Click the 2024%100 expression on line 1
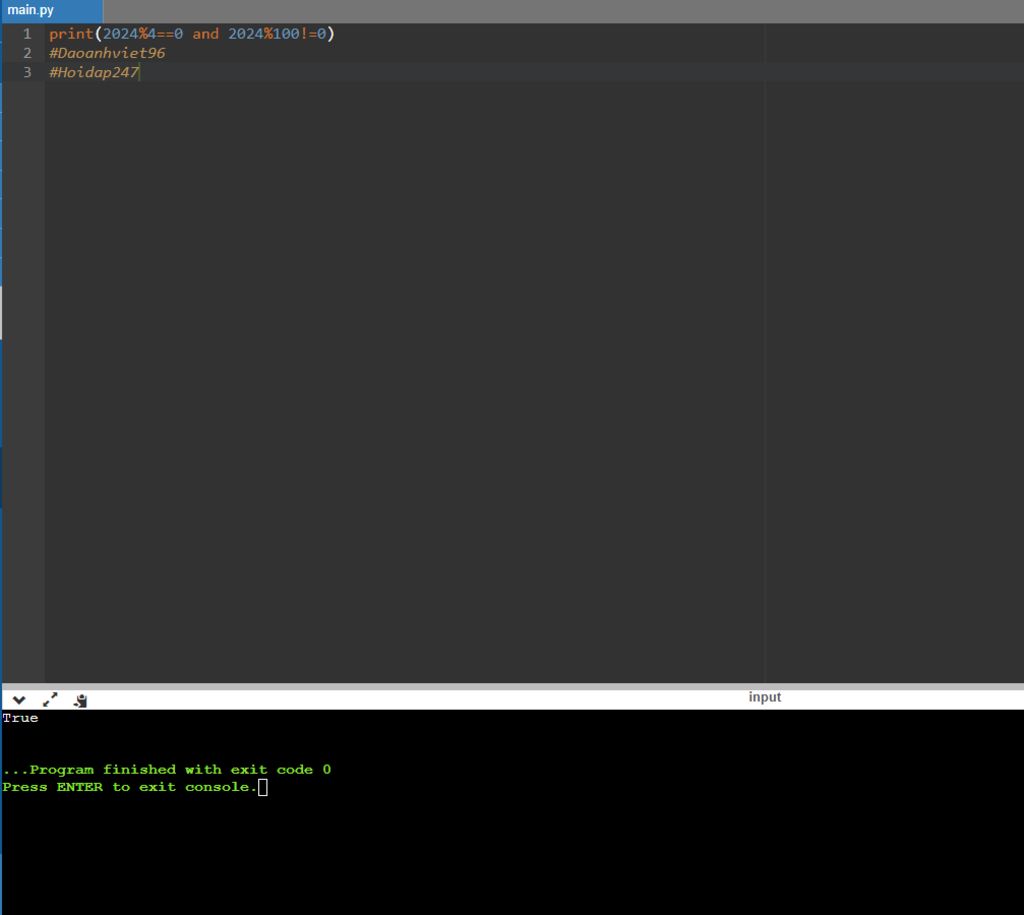The height and width of the screenshot is (915, 1024). 263,34
